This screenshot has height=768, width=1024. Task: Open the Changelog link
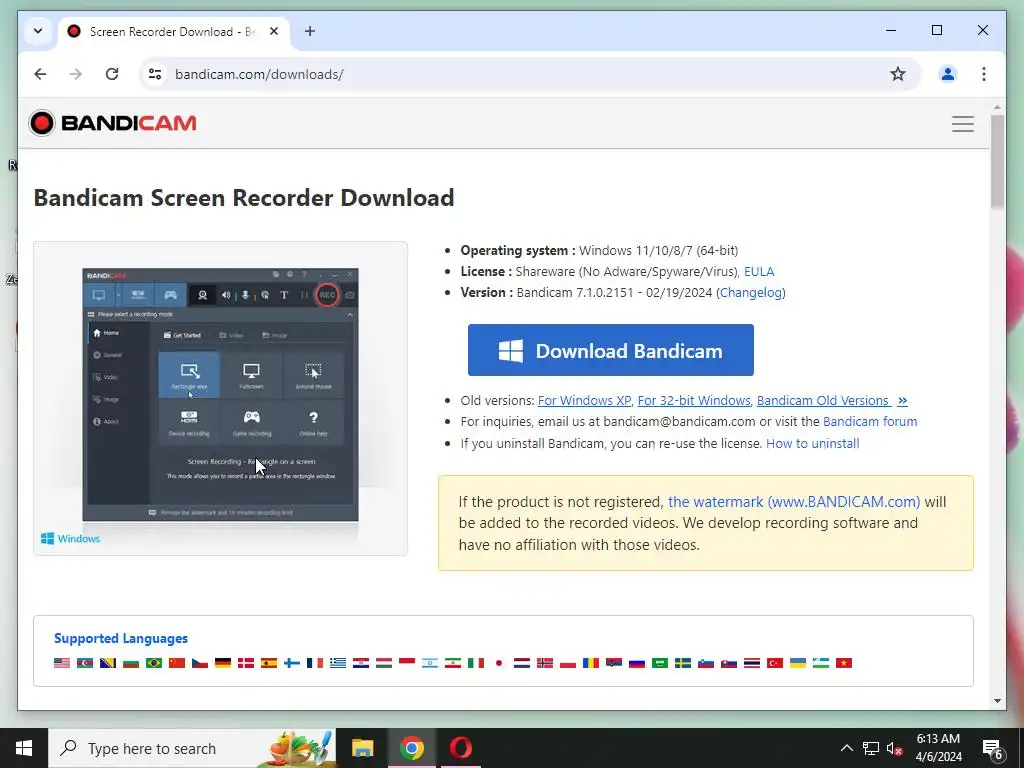click(x=751, y=293)
